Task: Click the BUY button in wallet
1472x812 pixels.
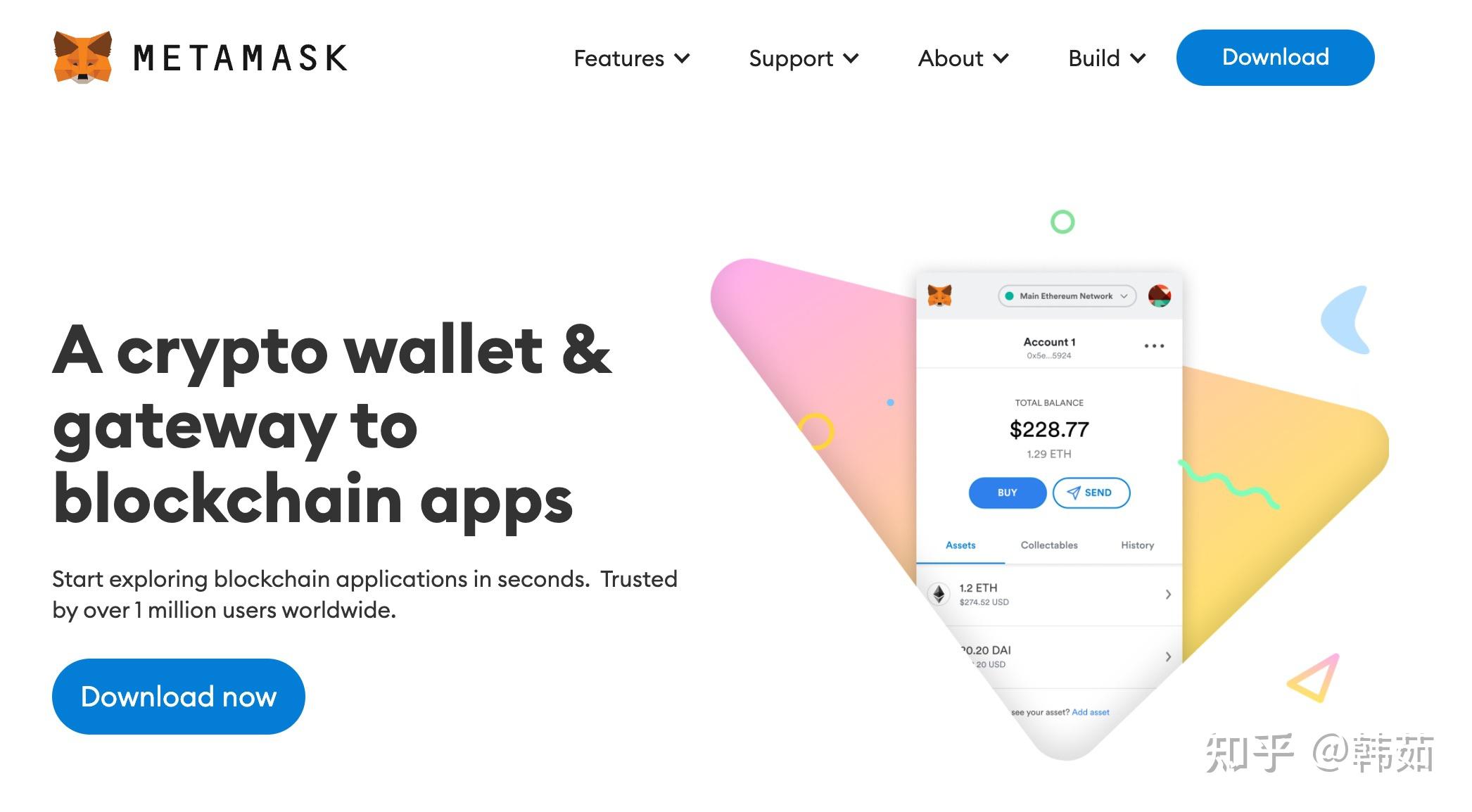Action: click(x=1004, y=492)
